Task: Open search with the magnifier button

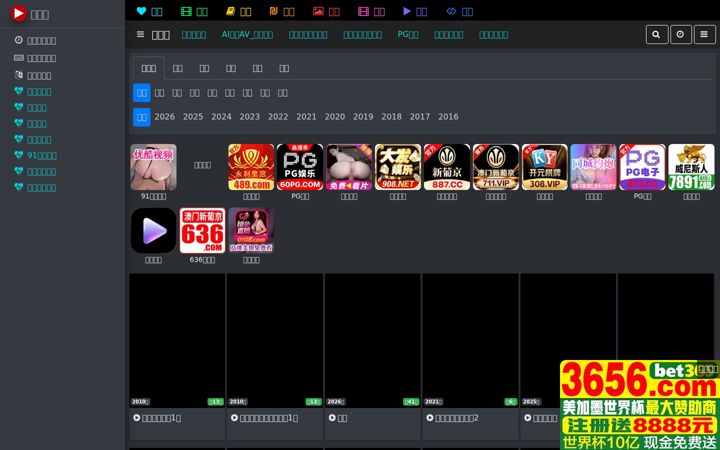Action: click(x=657, y=34)
